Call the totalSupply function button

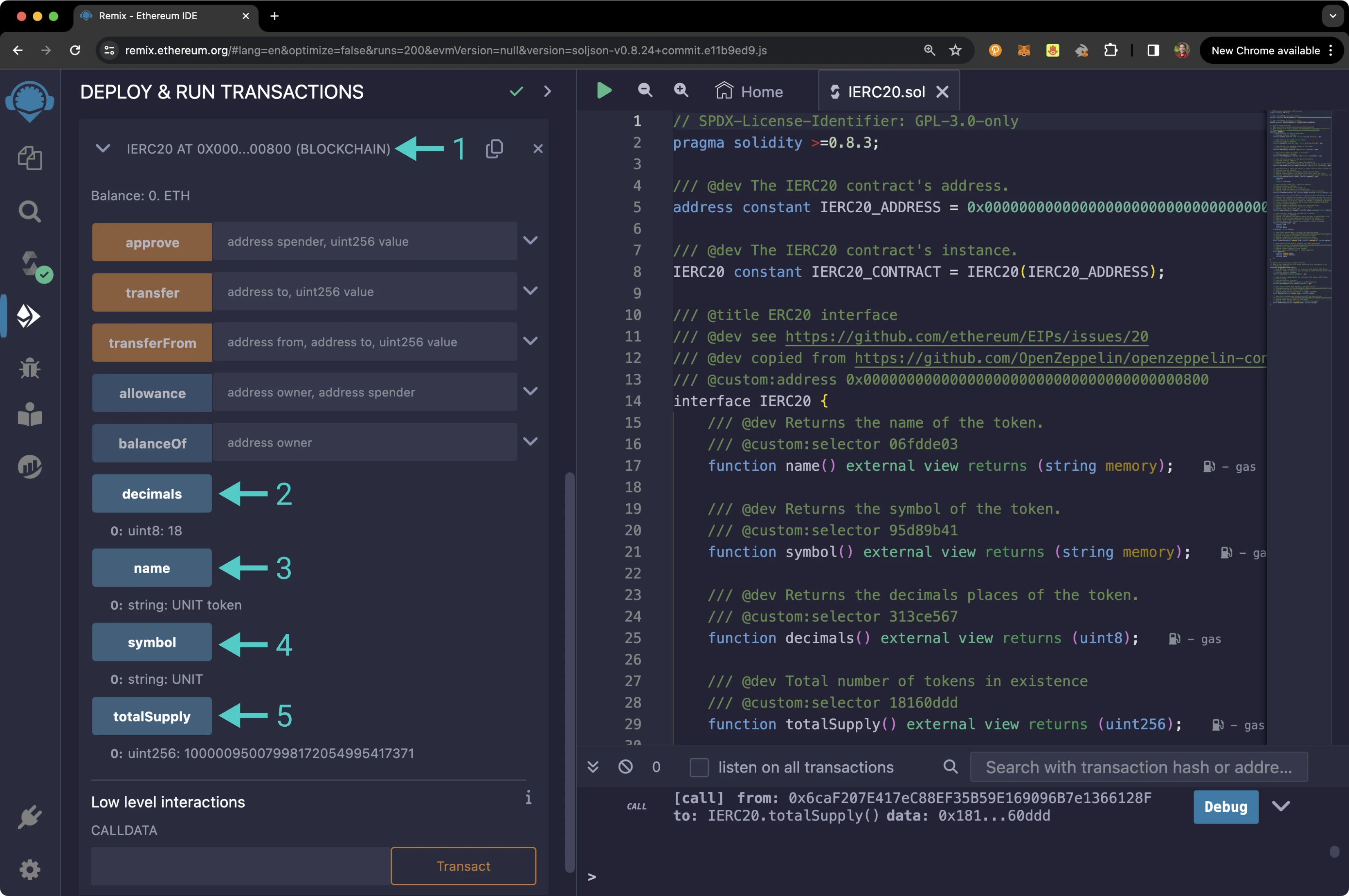point(152,716)
